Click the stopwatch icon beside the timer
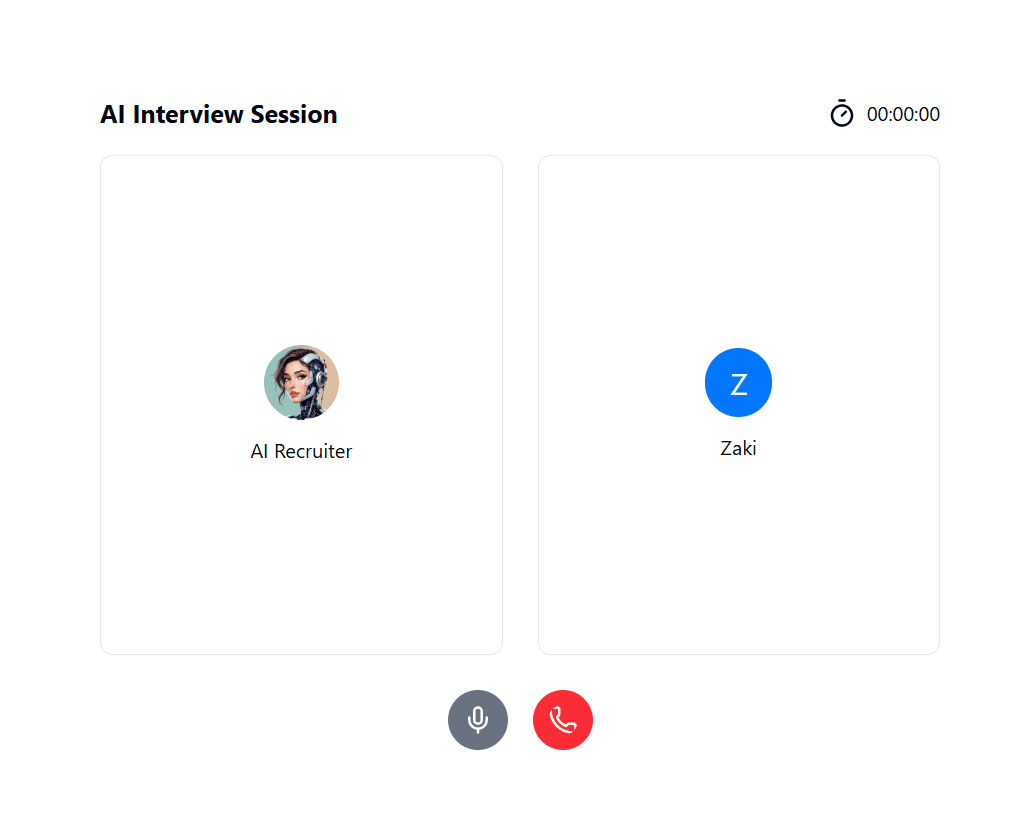This screenshot has width=1034, height=830. coord(841,113)
